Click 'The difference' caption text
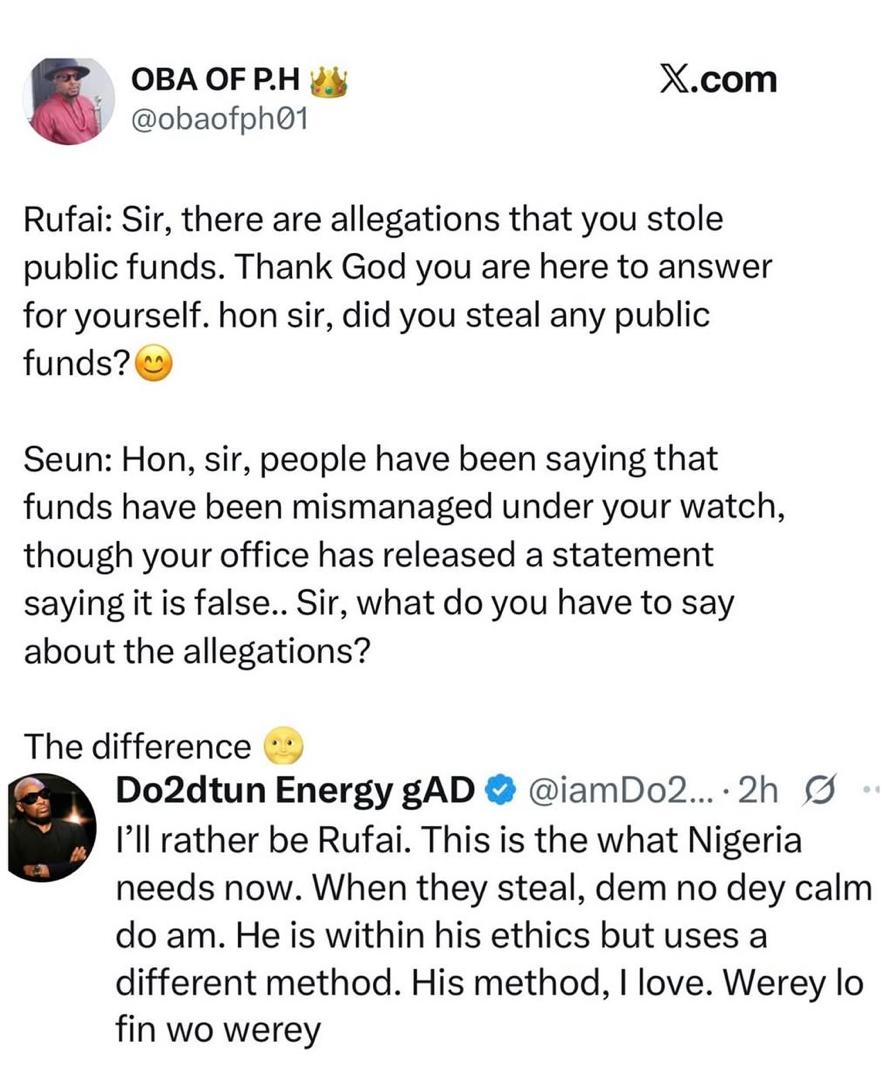881x1080 pixels. 137,745
